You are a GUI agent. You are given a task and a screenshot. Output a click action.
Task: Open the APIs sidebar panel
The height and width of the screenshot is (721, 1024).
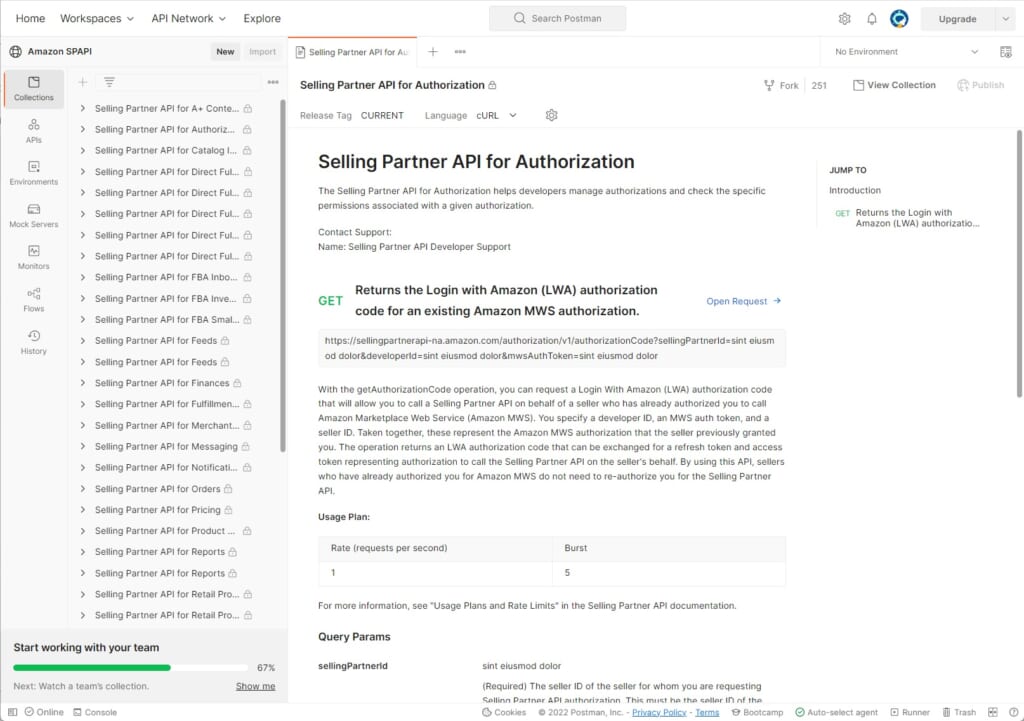33,131
